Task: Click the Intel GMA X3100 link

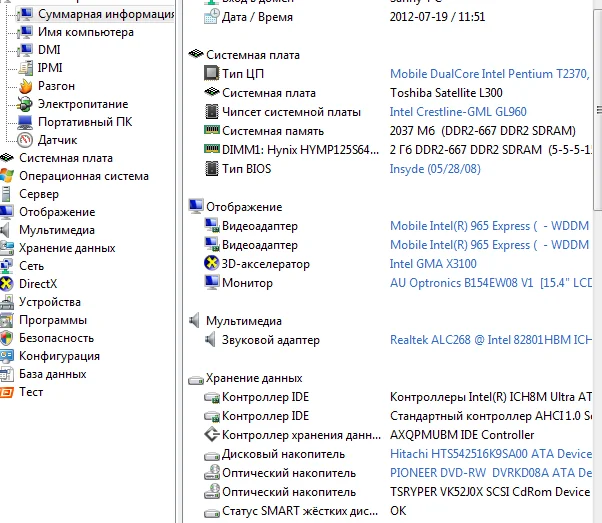Action: click(433, 264)
